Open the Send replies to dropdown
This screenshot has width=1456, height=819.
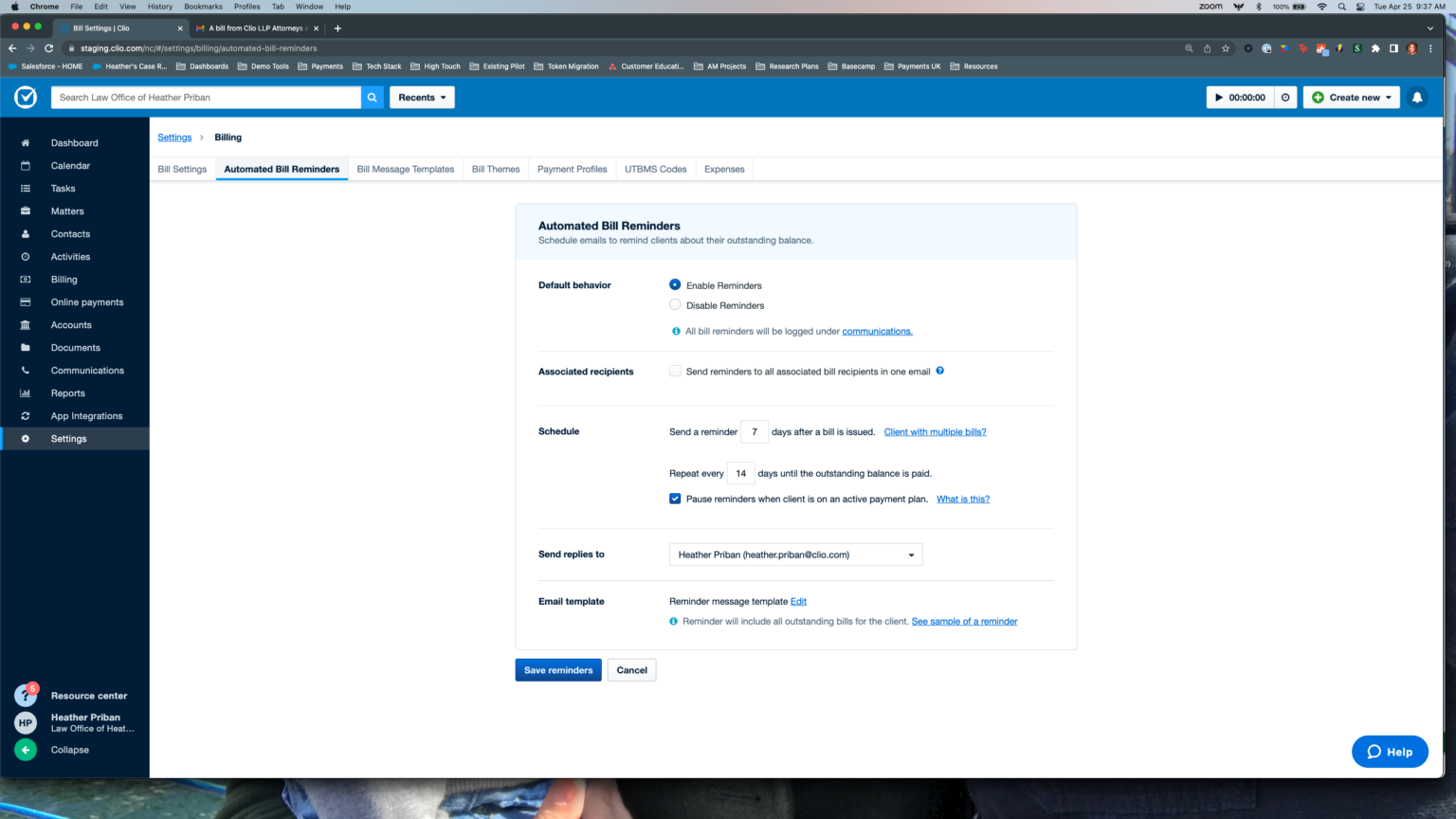tap(795, 555)
